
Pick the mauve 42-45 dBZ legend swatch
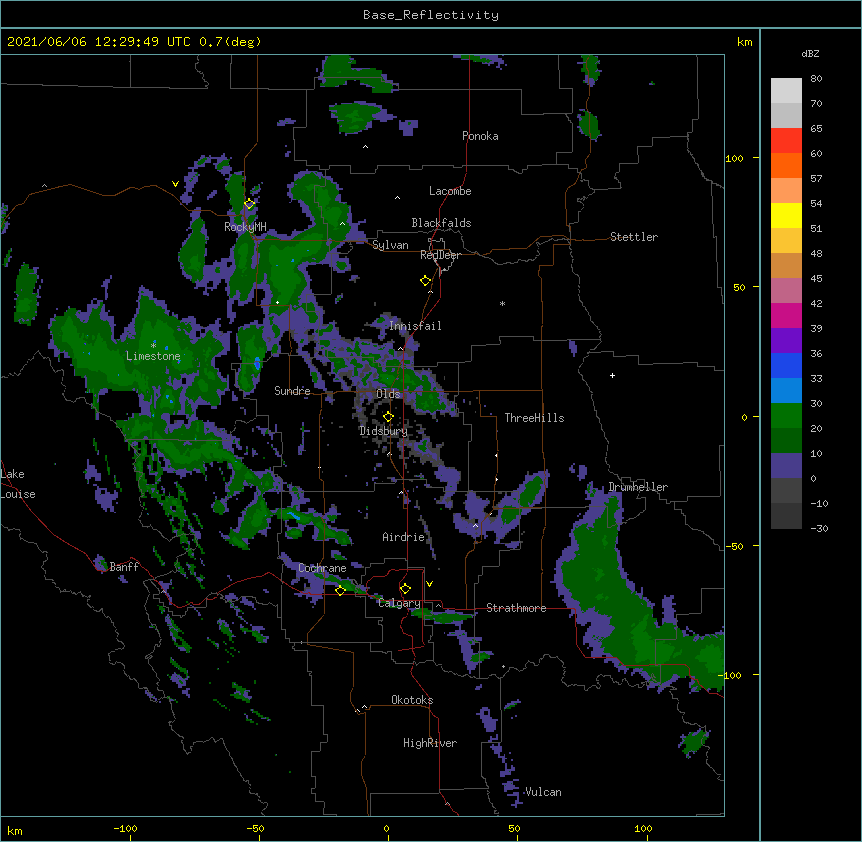[x=786, y=291]
